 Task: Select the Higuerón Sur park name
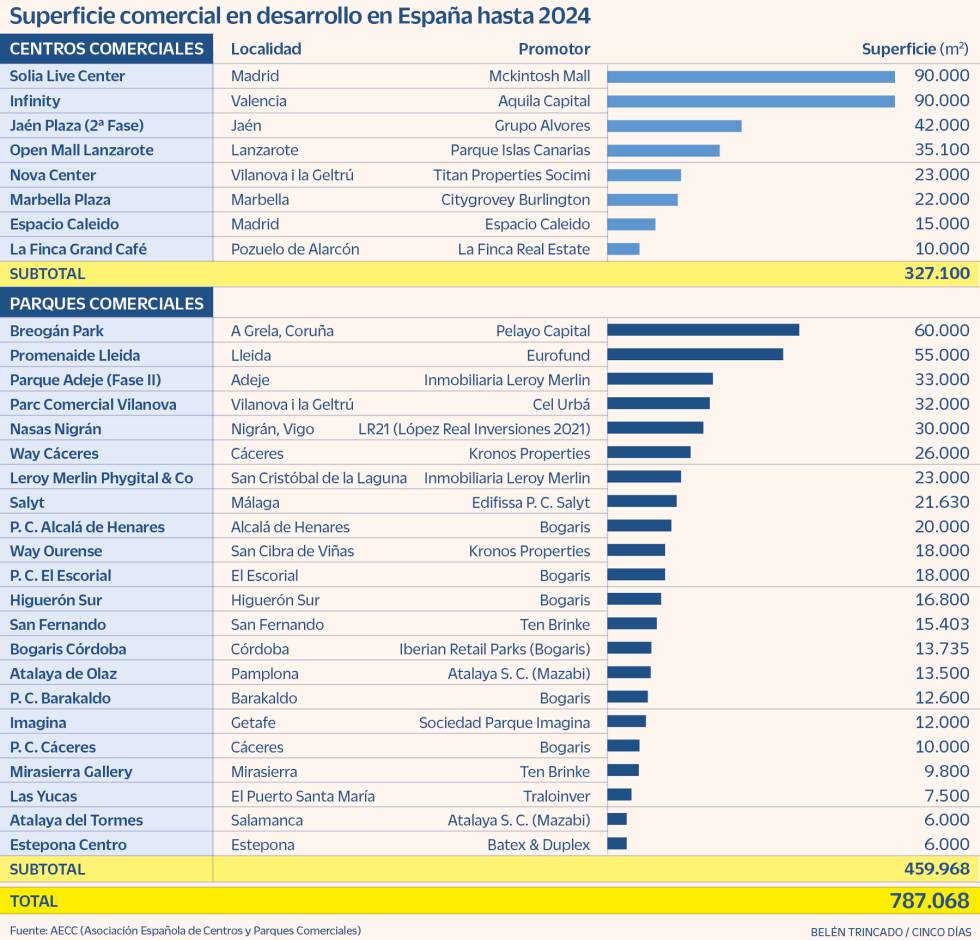point(56,600)
